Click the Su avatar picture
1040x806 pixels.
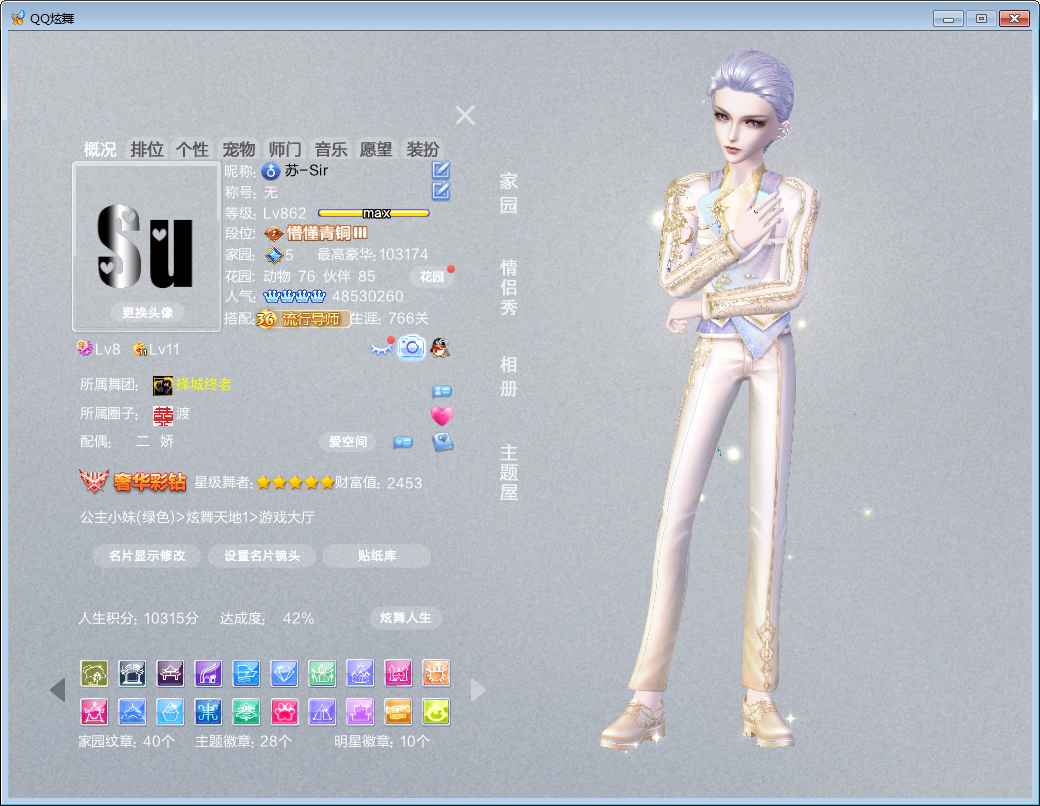point(147,247)
